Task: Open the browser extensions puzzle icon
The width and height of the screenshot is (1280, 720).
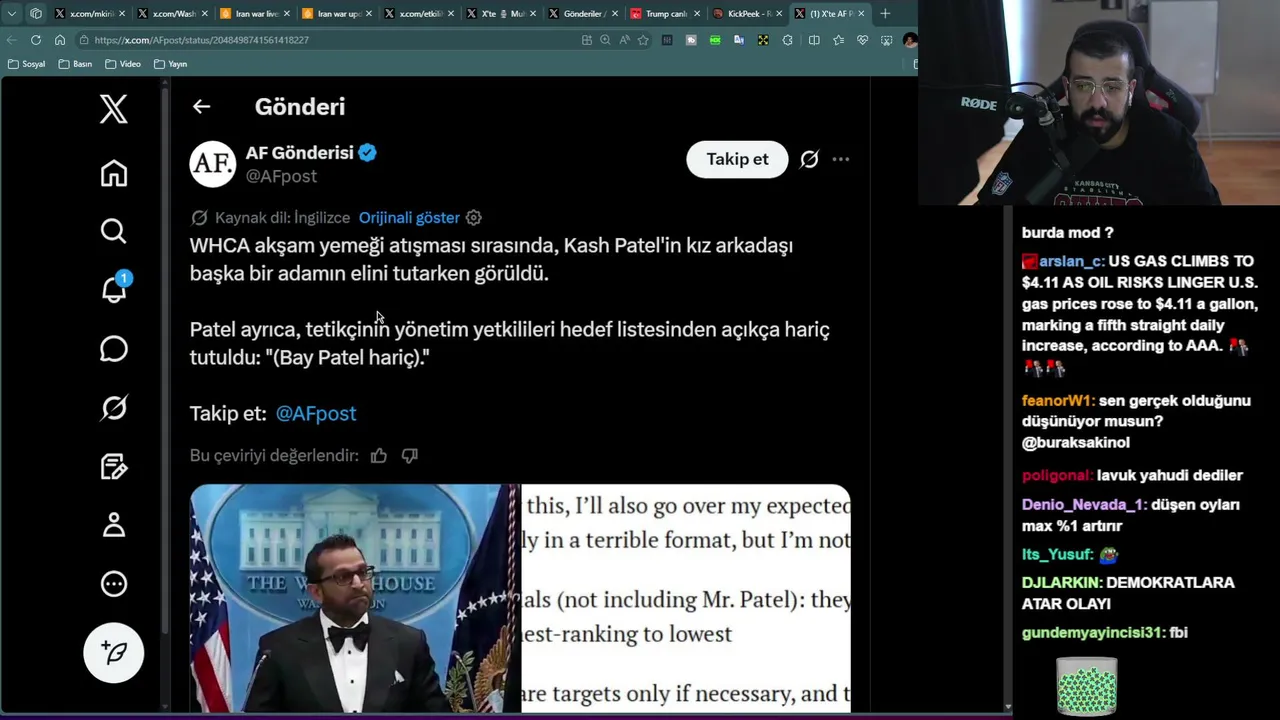Action: point(788,40)
